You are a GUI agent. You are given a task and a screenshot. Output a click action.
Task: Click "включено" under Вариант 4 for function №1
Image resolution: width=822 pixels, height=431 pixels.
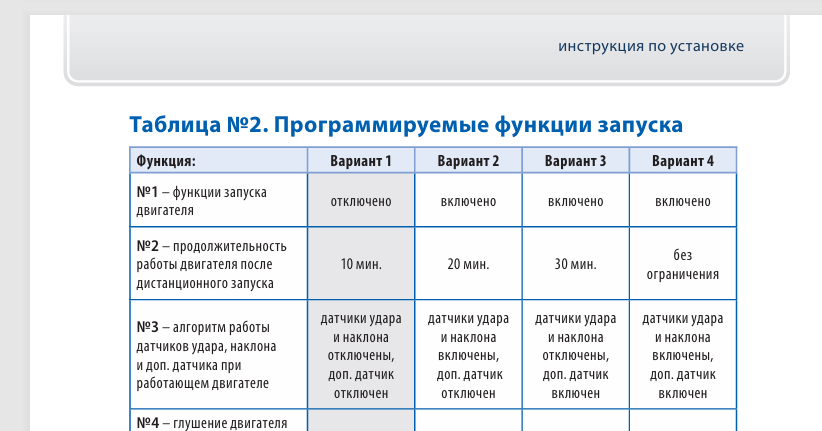(682, 201)
